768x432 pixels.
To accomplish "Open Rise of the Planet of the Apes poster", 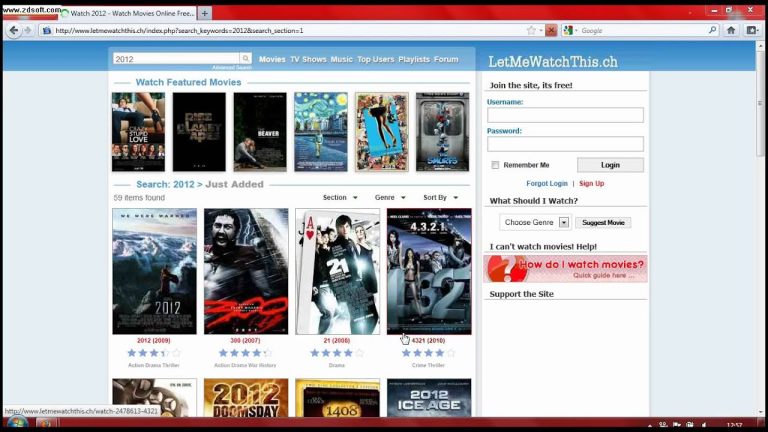I will [x=199, y=132].
